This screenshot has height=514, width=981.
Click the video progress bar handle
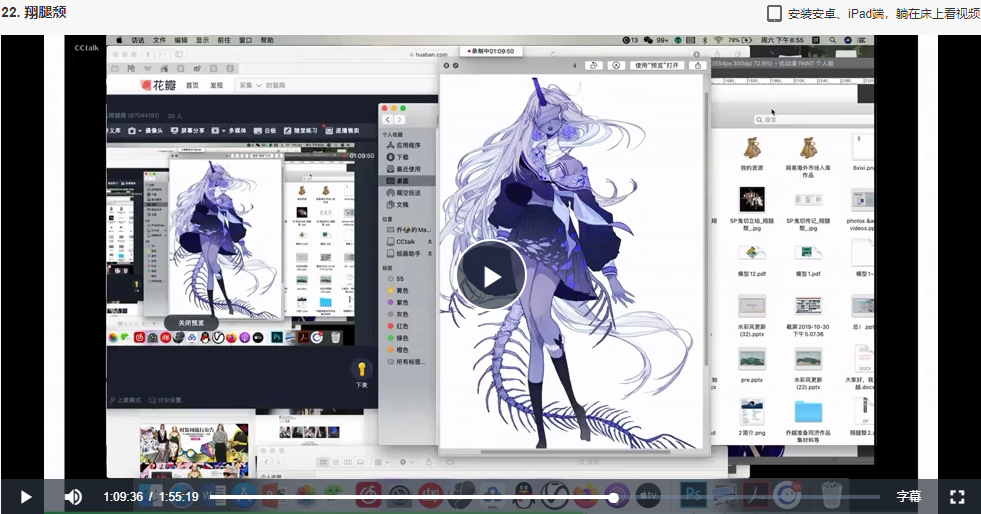(614, 497)
